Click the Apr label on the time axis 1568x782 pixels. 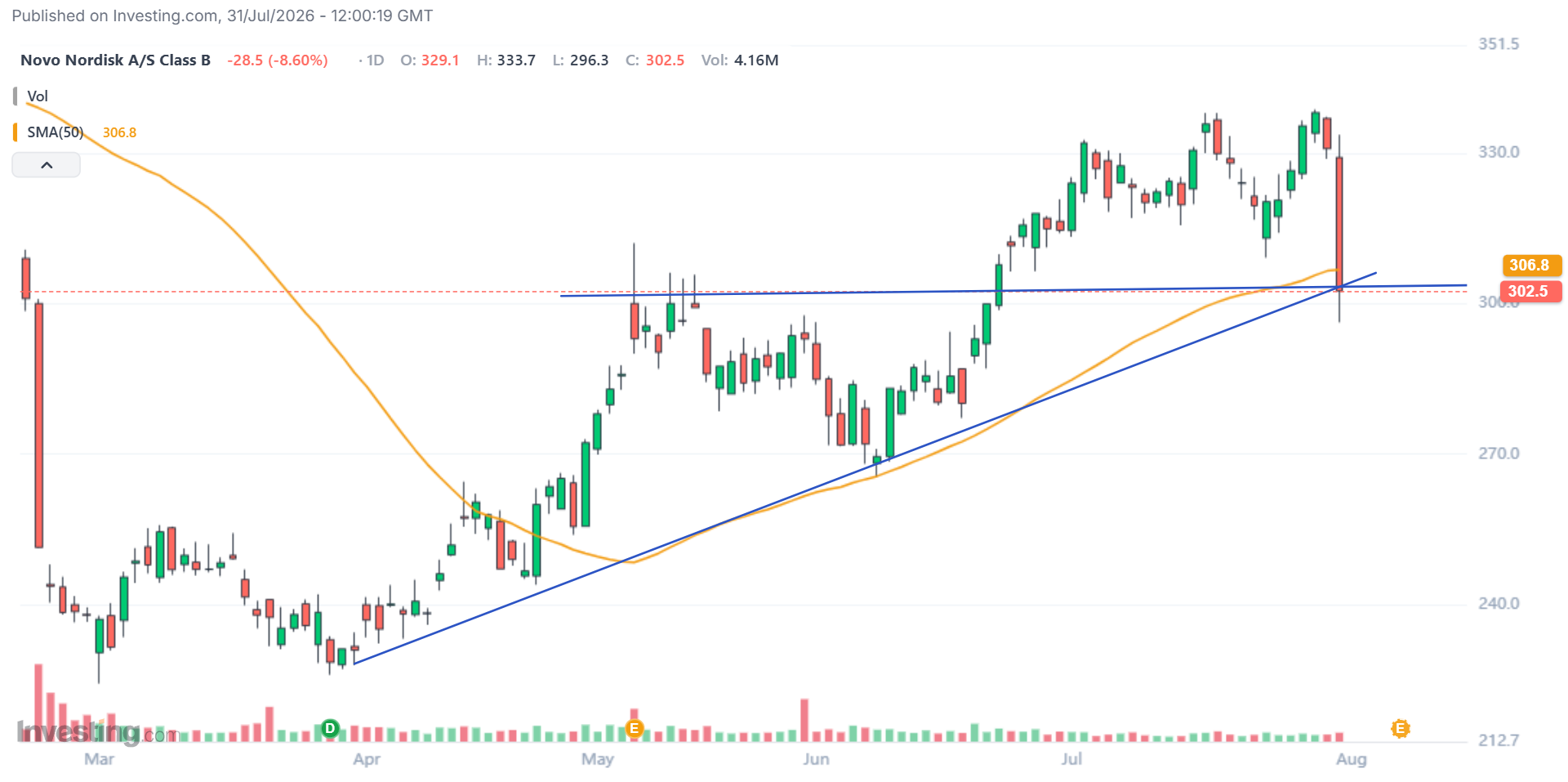point(367,759)
